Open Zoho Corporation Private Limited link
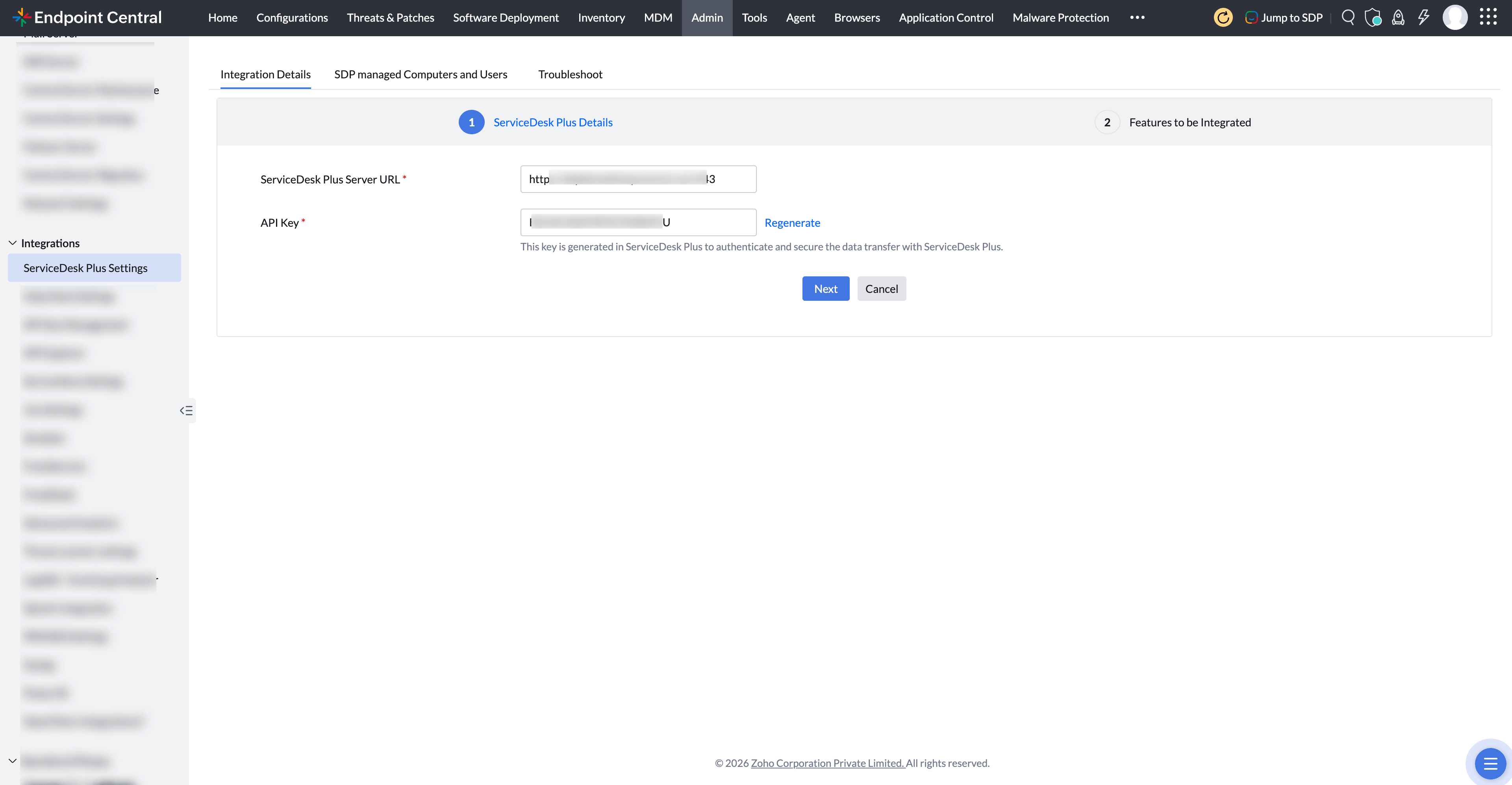This screenshot has height=785, width=1512. click(x=828, y=763)
